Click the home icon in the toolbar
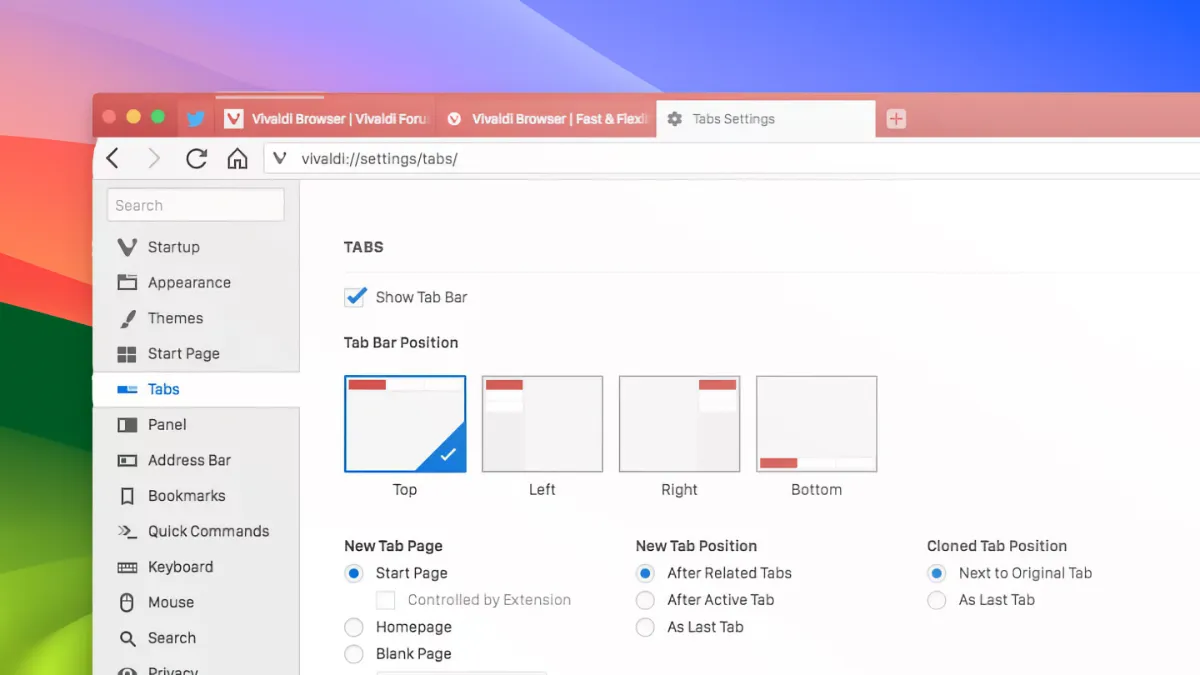1200x675 pixels. [x=237, y=158]
